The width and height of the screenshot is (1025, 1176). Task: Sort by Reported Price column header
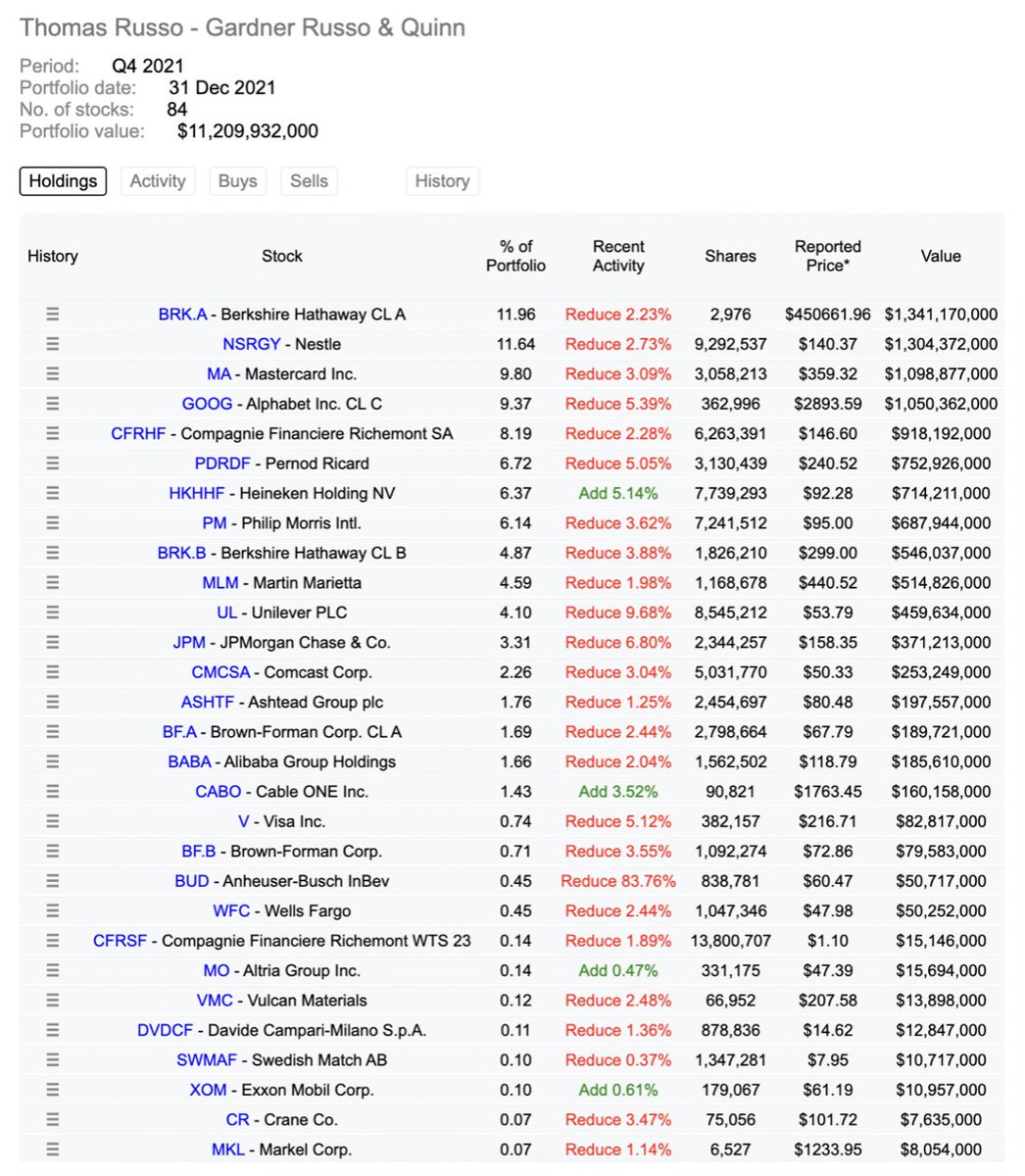coord(828,256)
